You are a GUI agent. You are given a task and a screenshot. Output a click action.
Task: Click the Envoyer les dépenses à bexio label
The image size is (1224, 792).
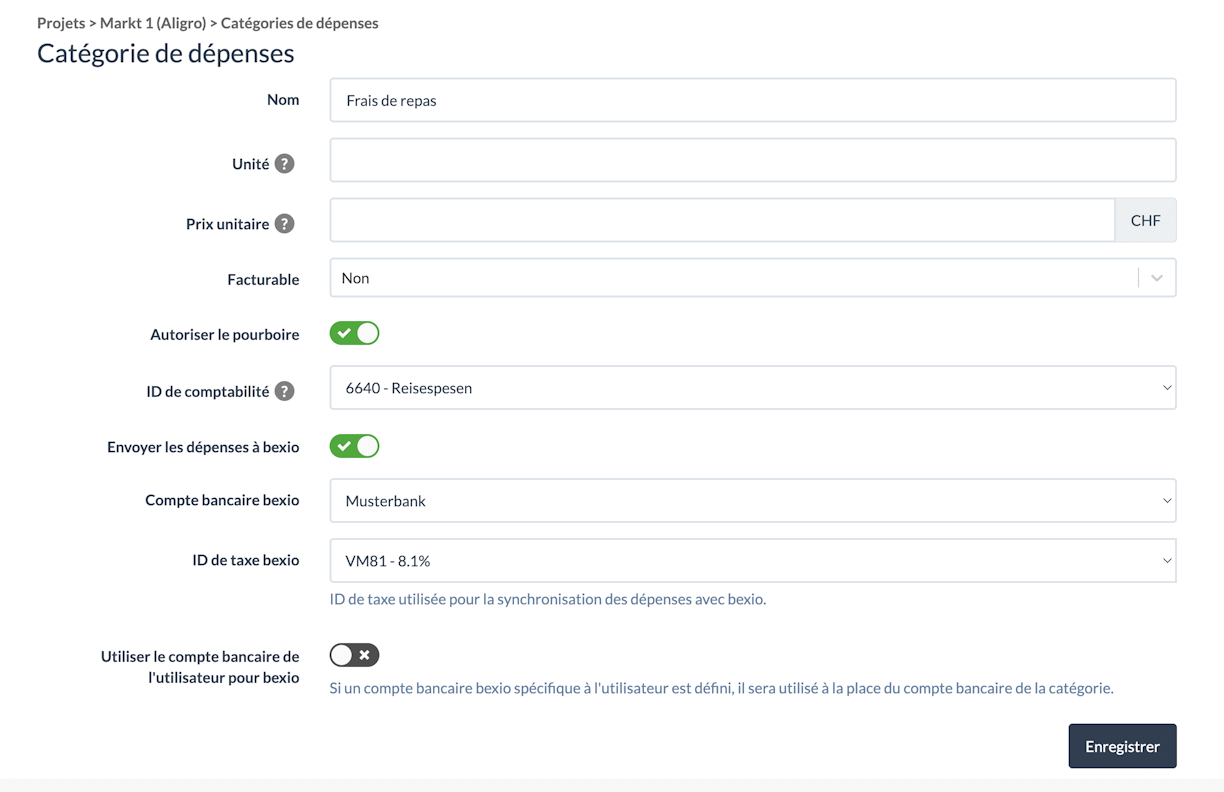[203, 447]
